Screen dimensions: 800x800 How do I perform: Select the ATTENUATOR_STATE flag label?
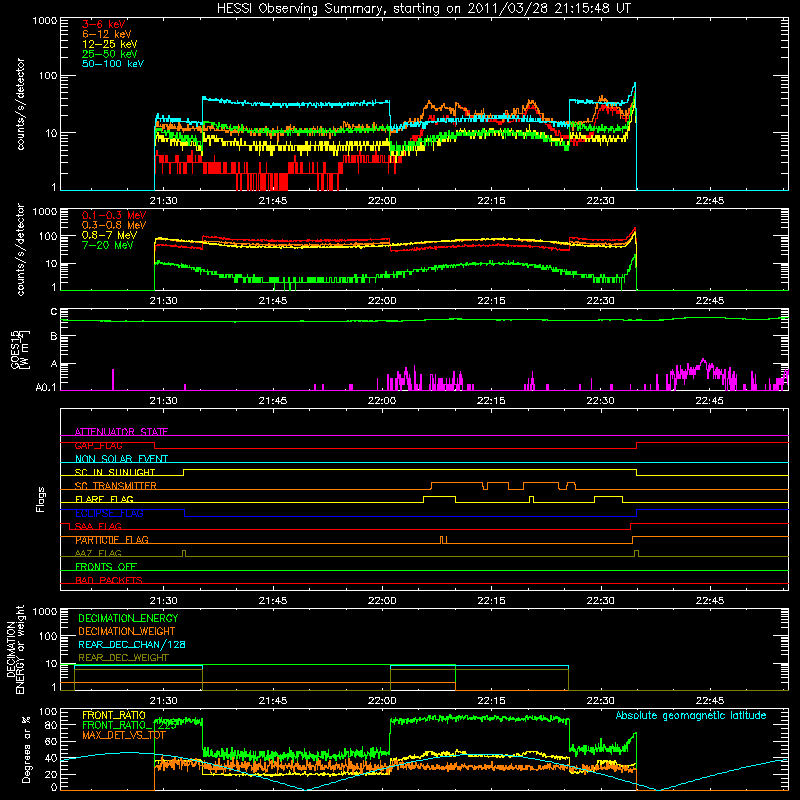121,432
